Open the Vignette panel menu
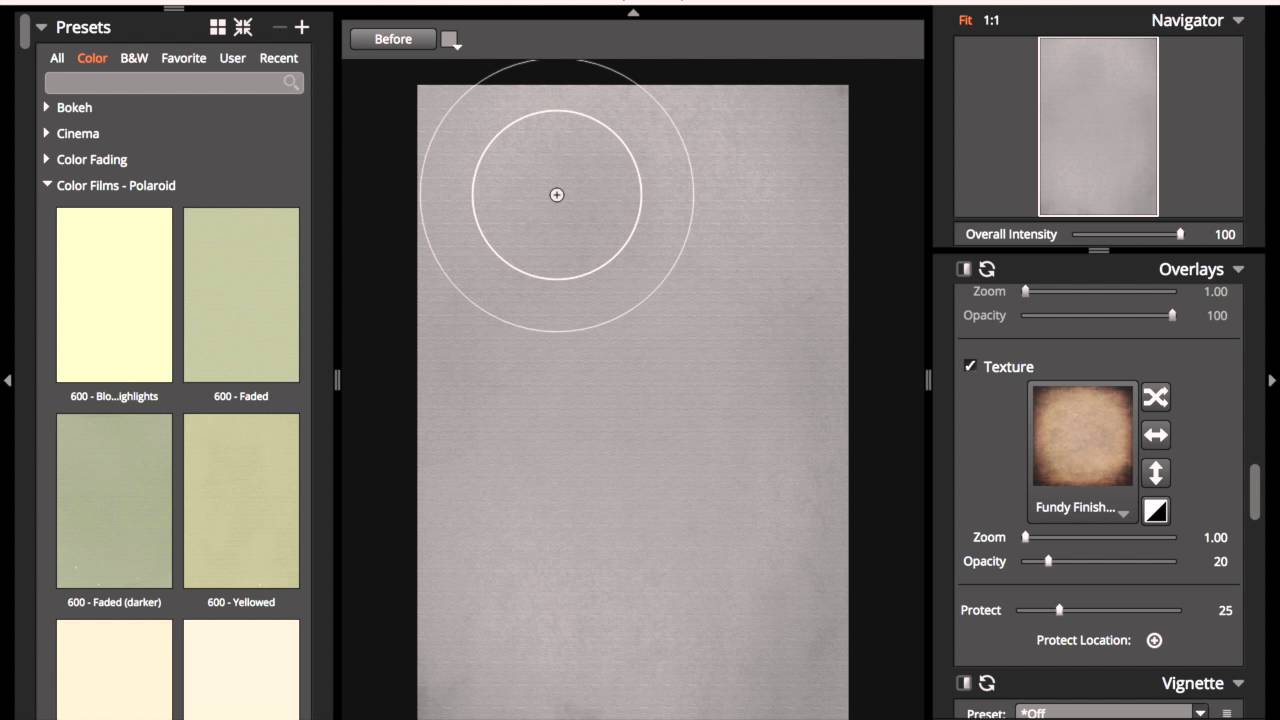 (x=1238, y=684)
